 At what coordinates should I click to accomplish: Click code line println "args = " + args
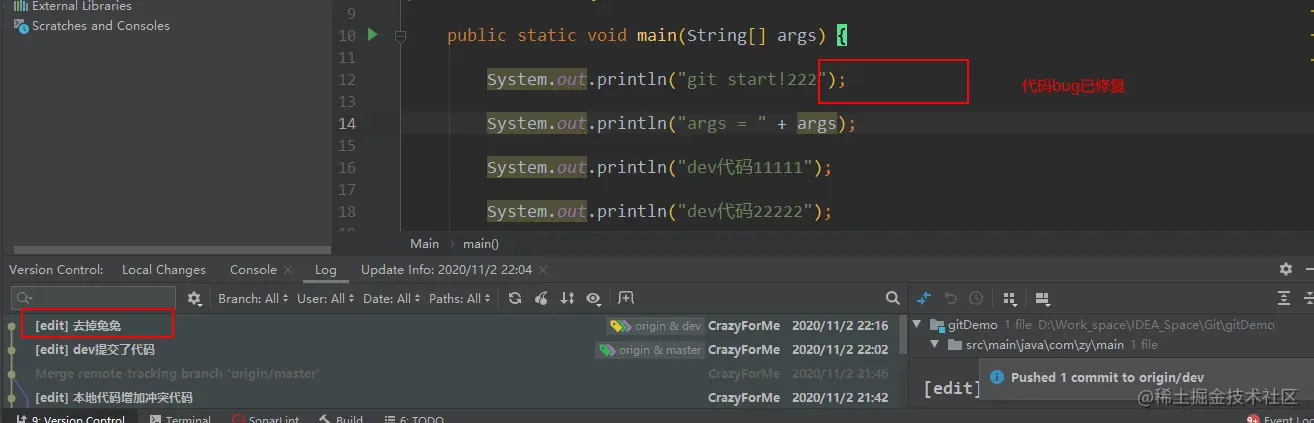coord(671,124)
